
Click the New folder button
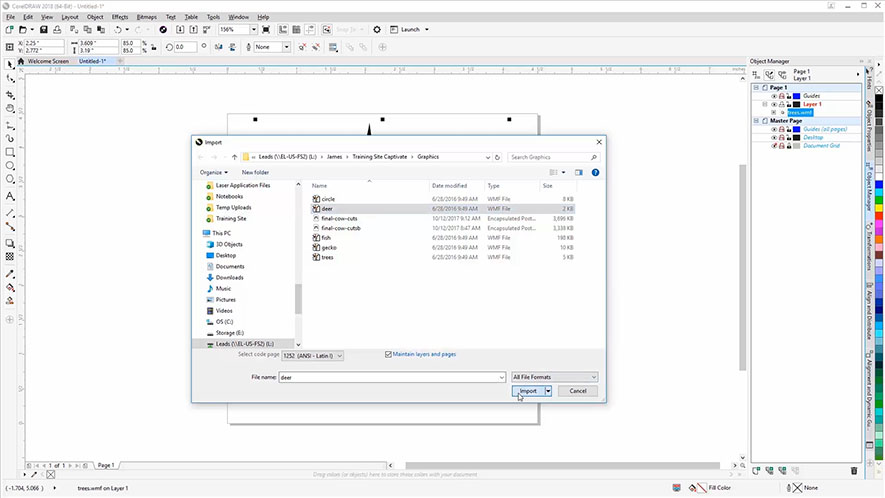[255, 172]
